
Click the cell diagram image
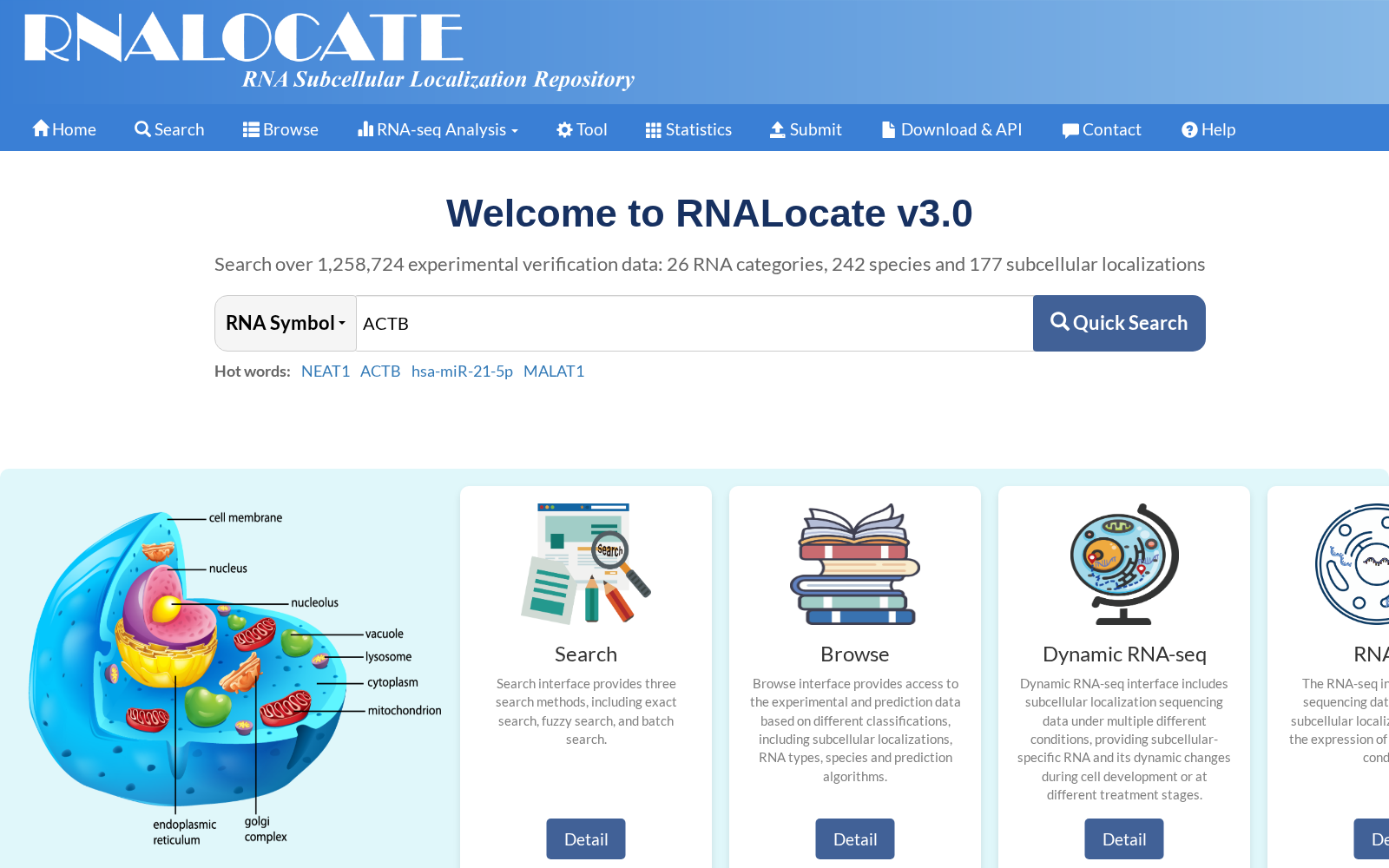tap(234, 677)
